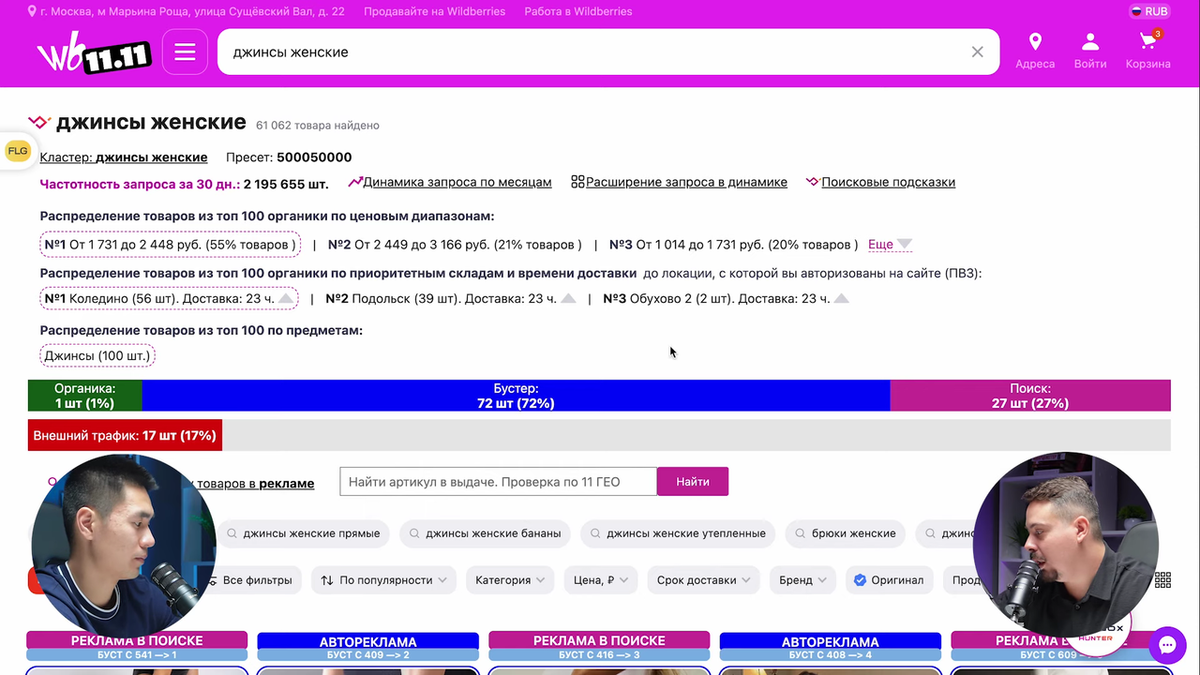Open the Продавайте на Wildberries link

click(x=435, y=11)
